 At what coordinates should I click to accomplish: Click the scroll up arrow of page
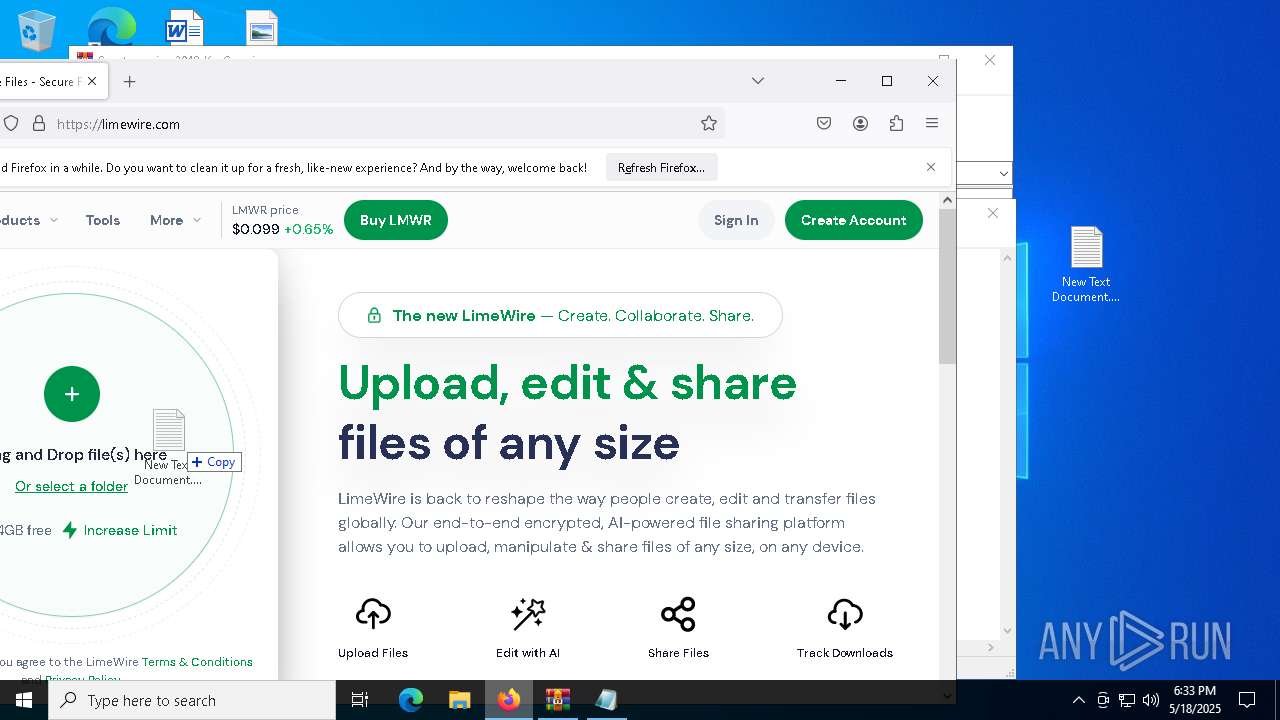[947, 200]
